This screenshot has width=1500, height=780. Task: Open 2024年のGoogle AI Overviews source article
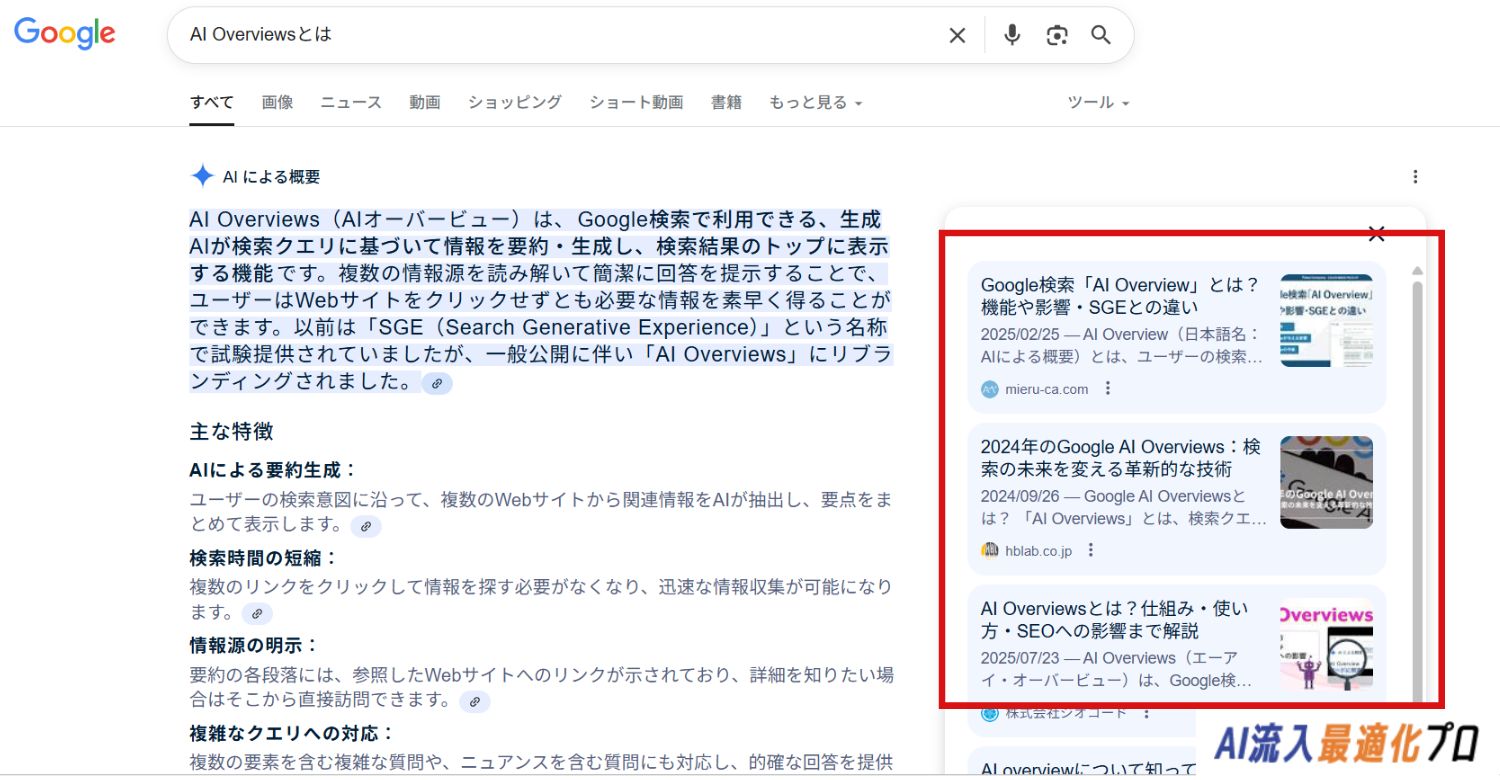[1120, 458]
